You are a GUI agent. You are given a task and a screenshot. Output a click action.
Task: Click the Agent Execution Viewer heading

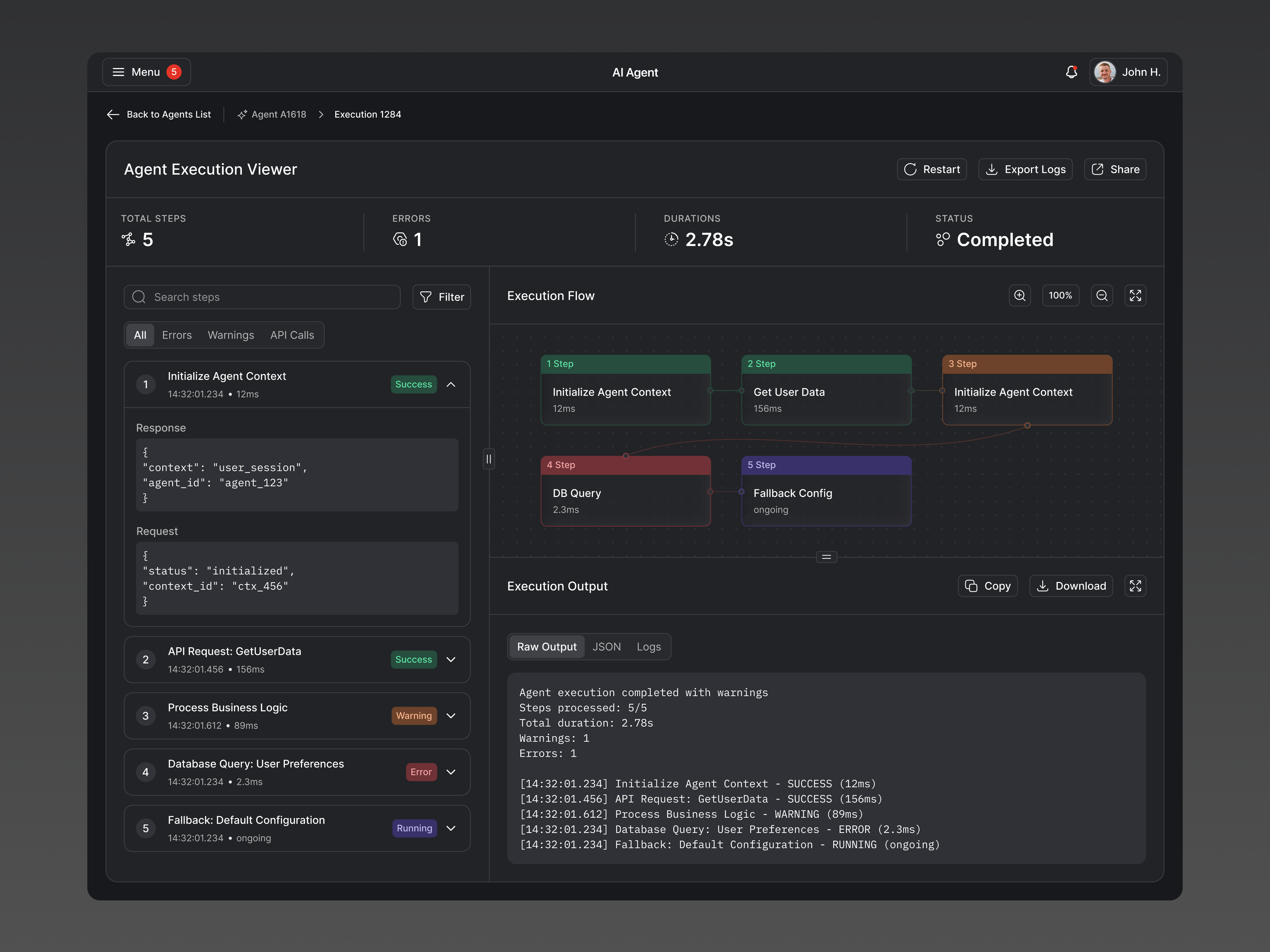[x=211, y=169]
